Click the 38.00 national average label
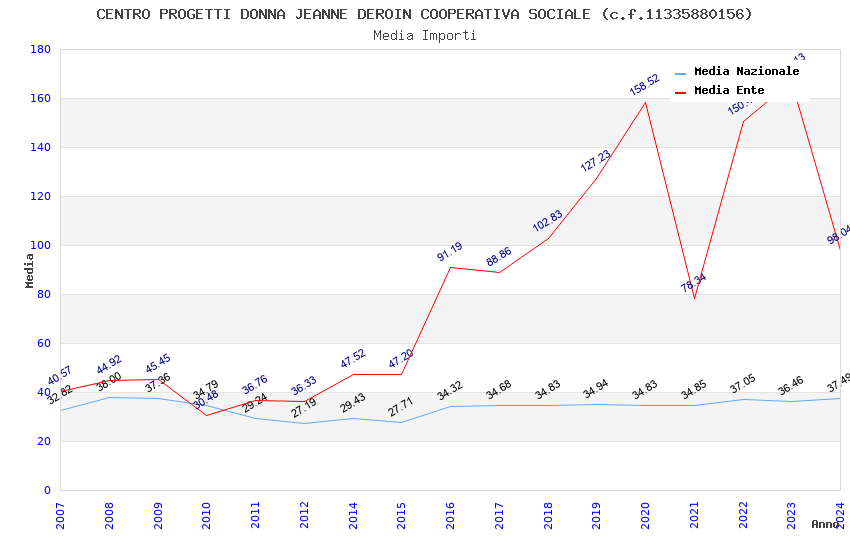 (x=109, y=382)
